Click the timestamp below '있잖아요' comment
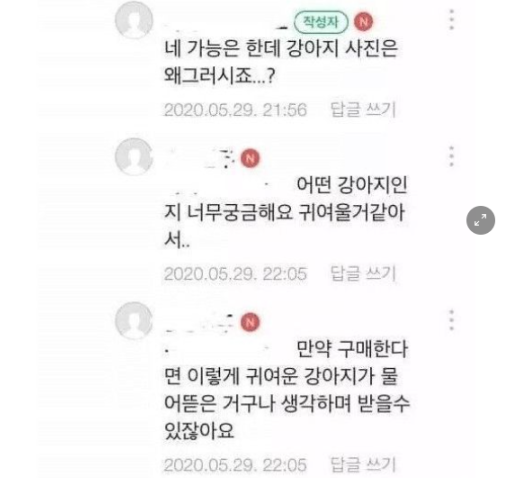The image size is (511, 478). pyautogui.click(x=235, y=465)
